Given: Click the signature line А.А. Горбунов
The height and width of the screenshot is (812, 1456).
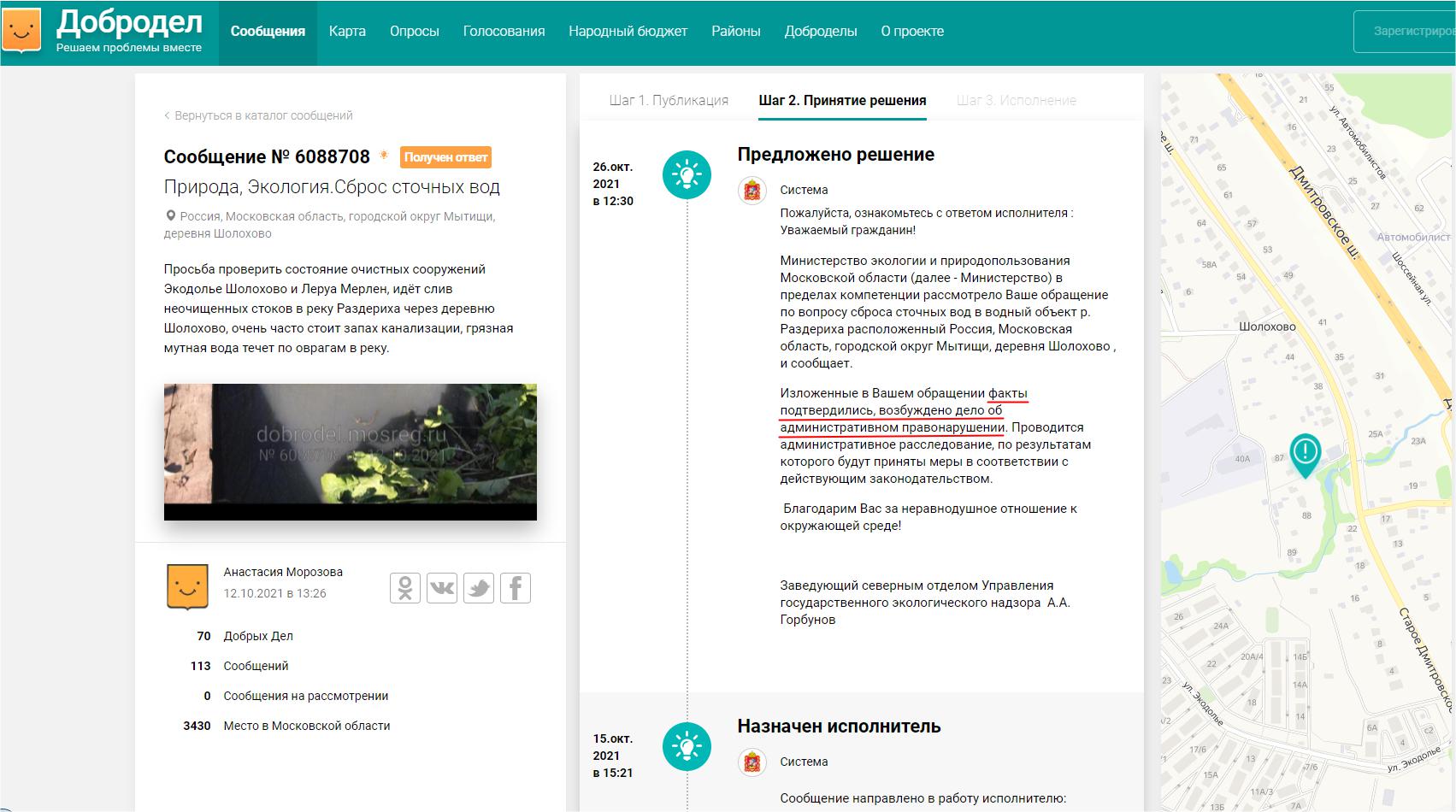Looking at the screenshot, I should tap(925, 603).
